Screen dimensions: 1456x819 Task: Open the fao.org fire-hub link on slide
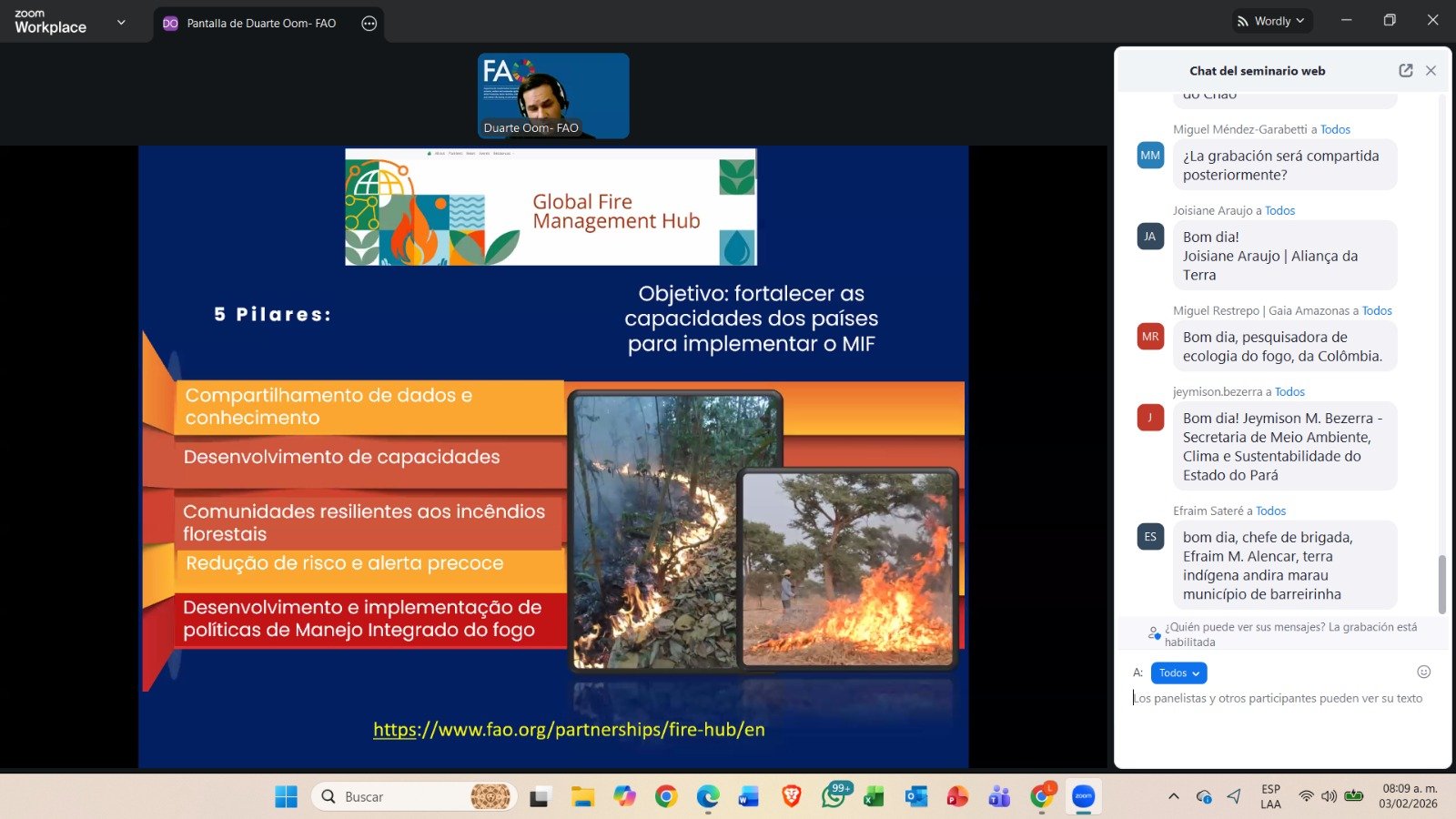pos(569,730)
